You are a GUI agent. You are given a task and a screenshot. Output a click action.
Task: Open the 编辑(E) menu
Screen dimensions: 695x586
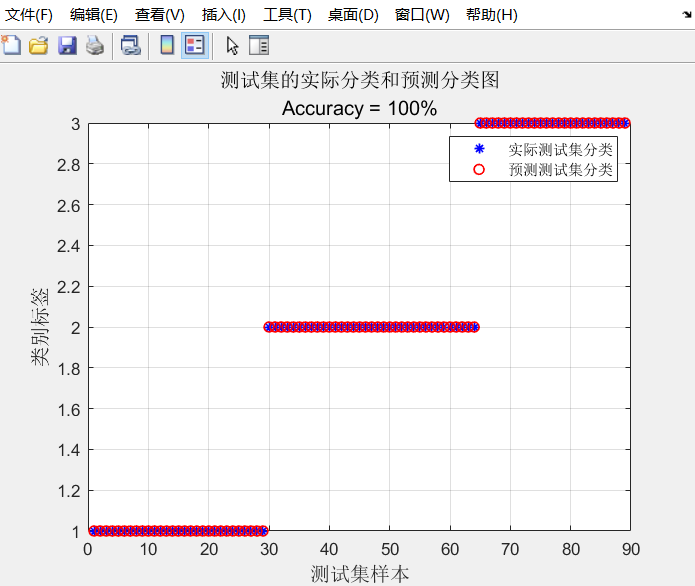click(x=94, y=15)
